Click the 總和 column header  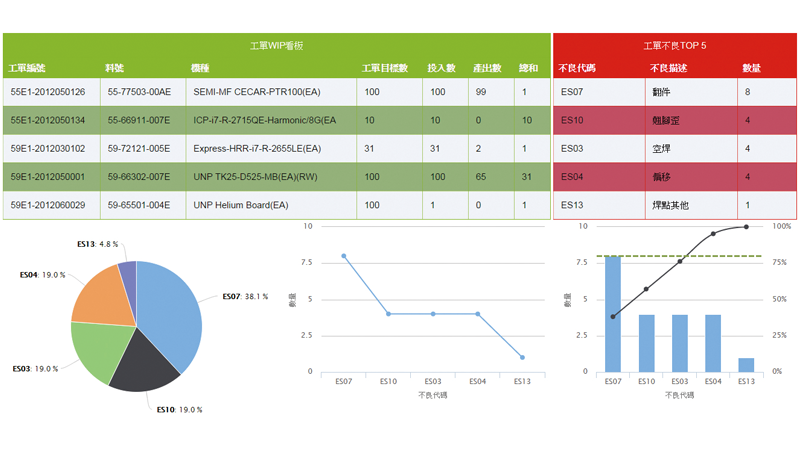point(529,68)
